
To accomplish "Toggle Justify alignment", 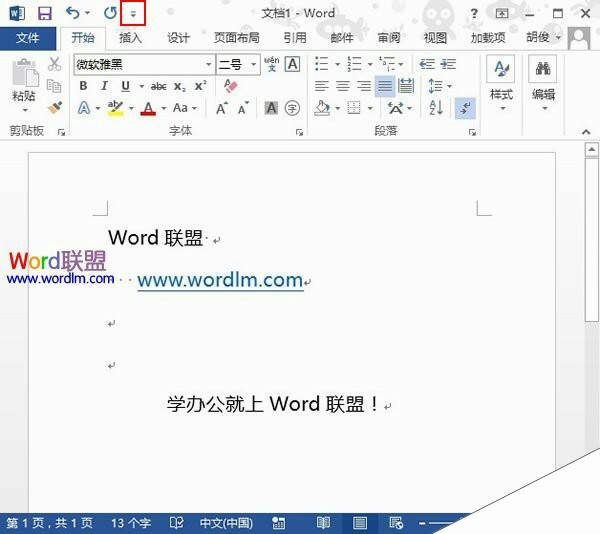I will pyautogui.click(x=385, y=86).
